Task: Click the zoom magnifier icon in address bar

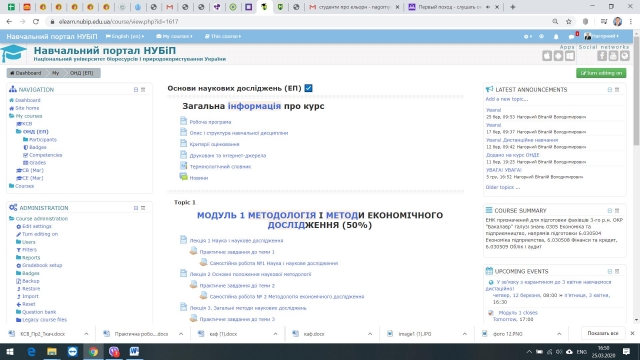Action: coord(555,22)
